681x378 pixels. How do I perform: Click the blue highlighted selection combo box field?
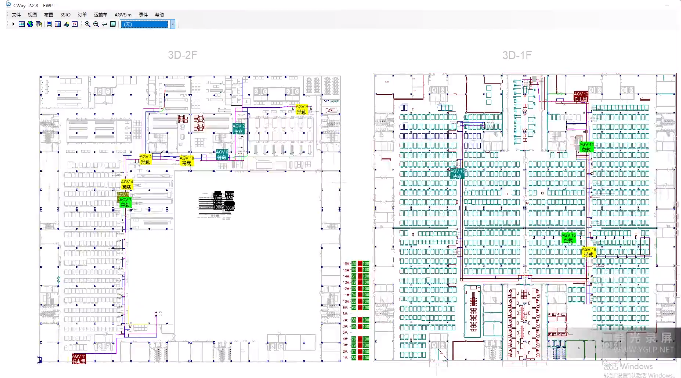point(145,24)
